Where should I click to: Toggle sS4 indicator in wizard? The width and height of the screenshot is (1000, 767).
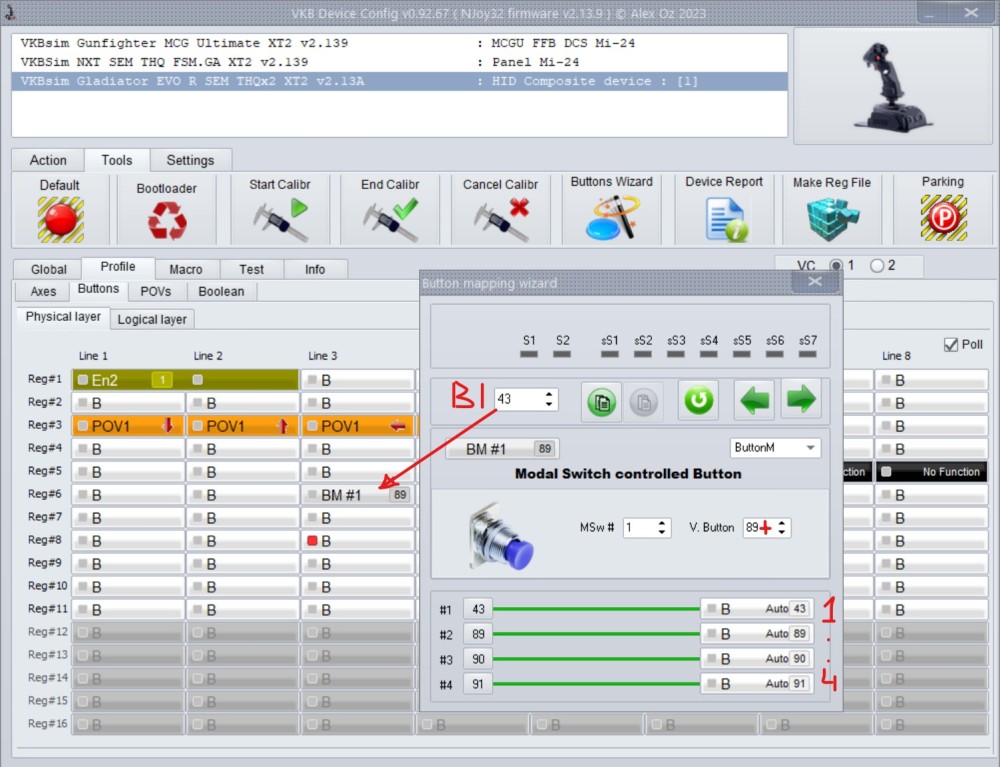709,354
